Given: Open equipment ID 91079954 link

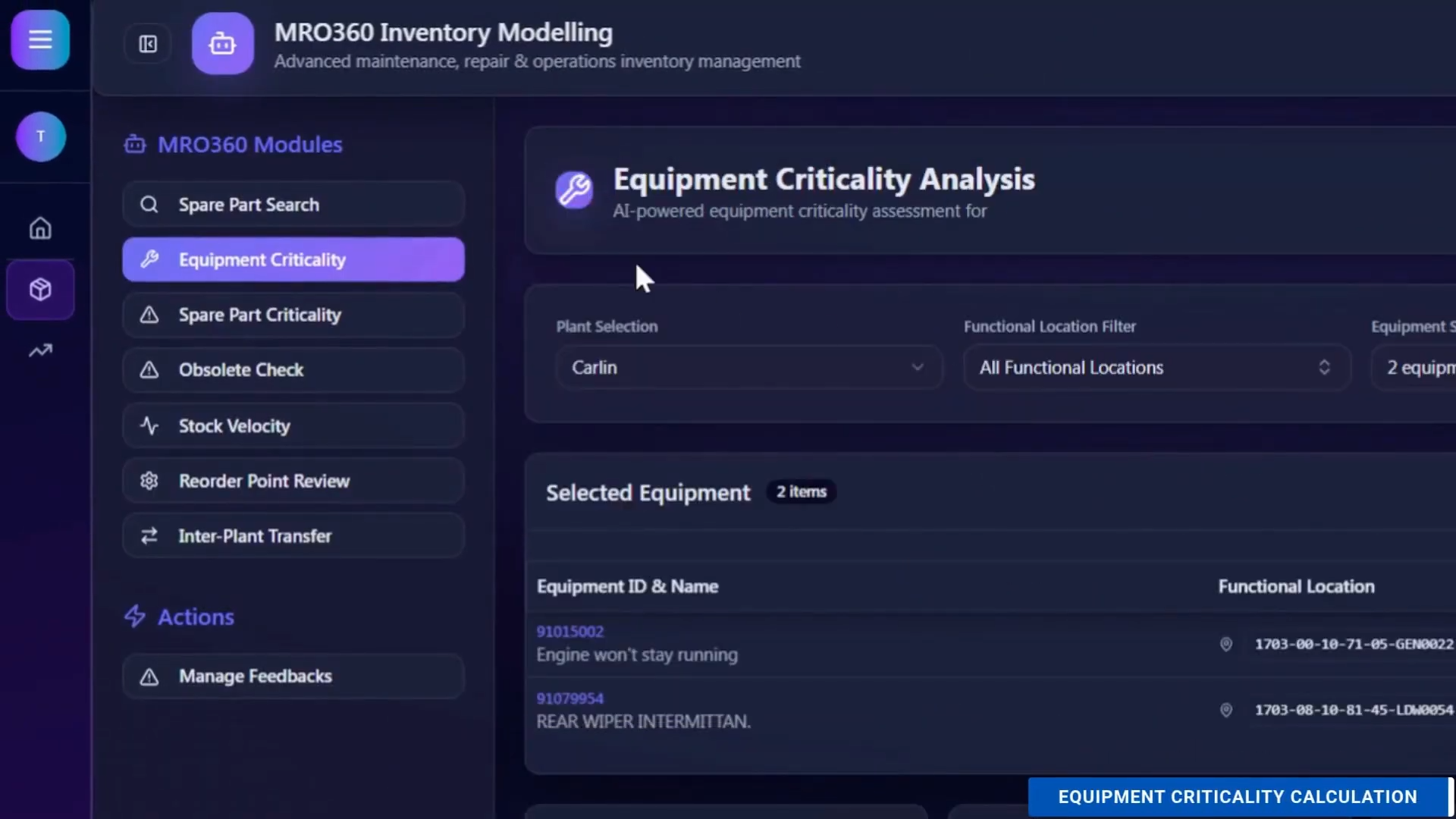Looking at the screenshot, I should (570, 698).
